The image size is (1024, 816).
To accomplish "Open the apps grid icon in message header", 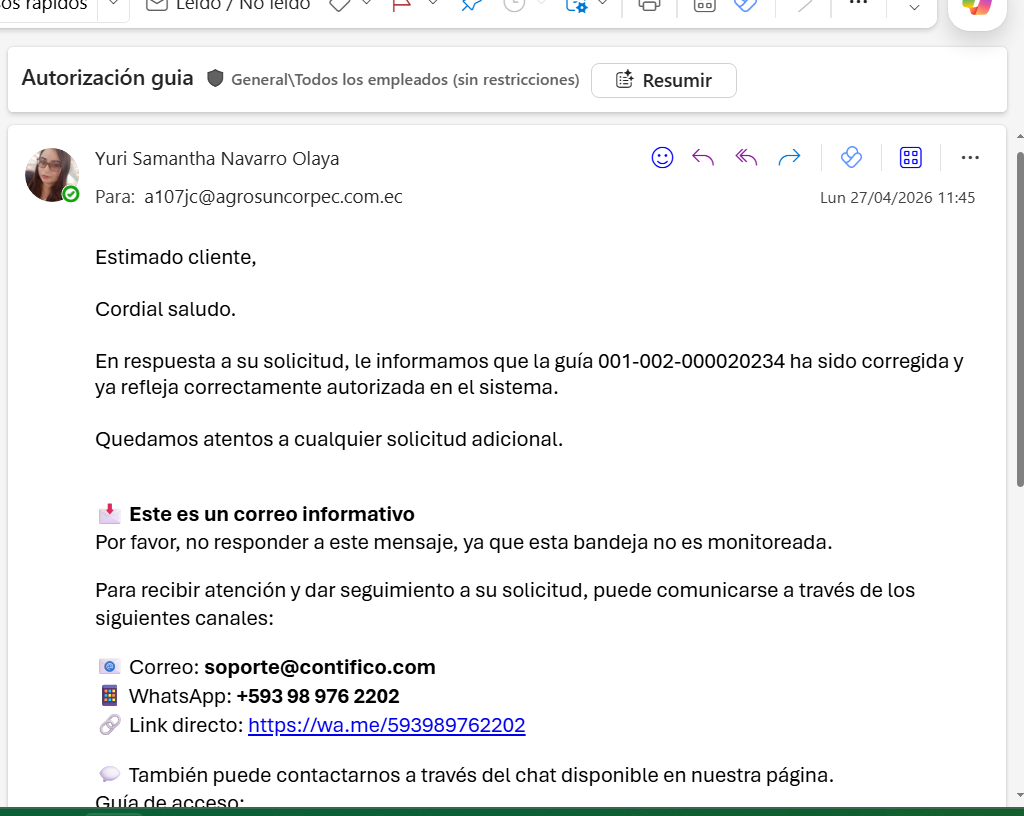I will click(x=910, y=157).
